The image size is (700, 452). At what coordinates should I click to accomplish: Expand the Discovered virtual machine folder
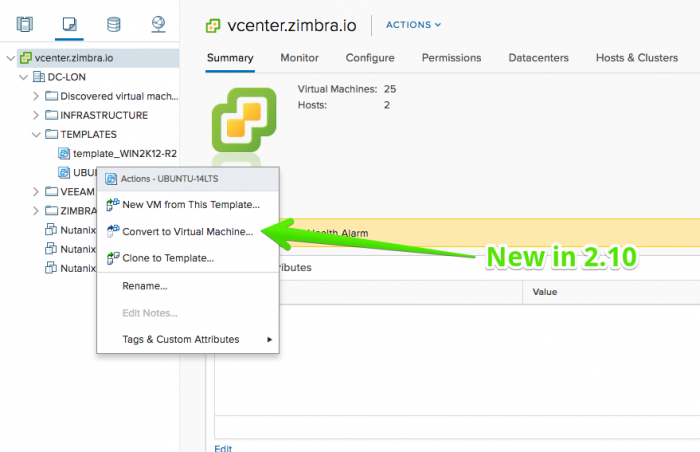point(36,96)
